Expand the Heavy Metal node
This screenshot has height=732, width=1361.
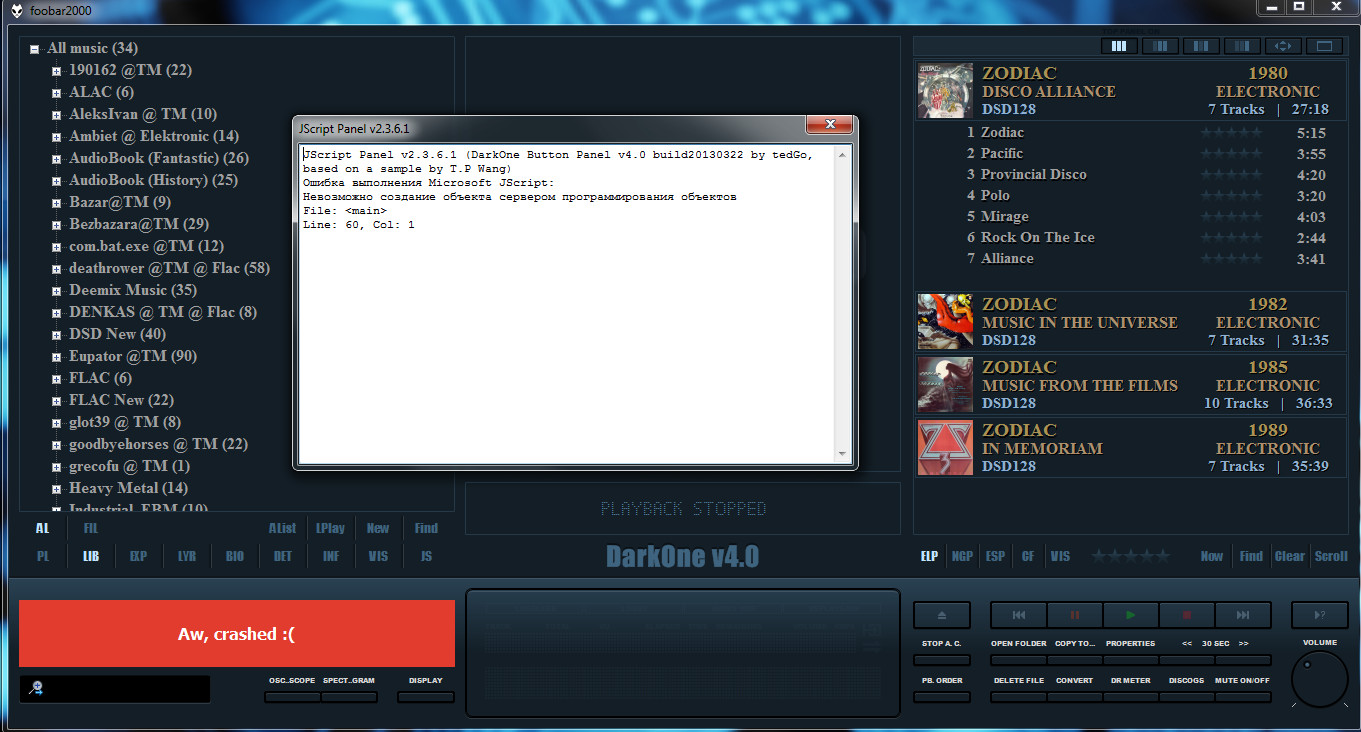[x=57, y=489]
